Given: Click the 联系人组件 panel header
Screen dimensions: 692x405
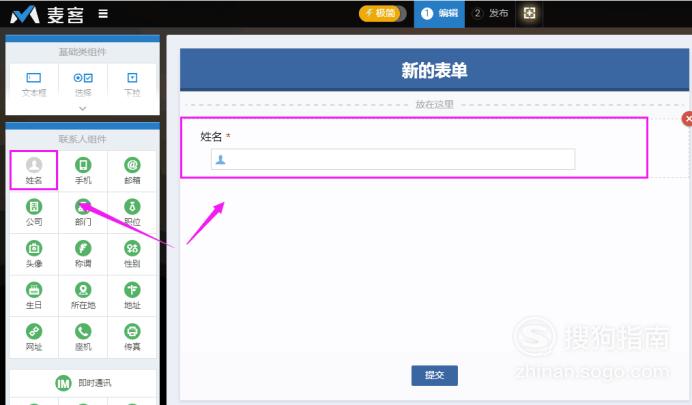Looking at the screenshot, I should (83, 139).
